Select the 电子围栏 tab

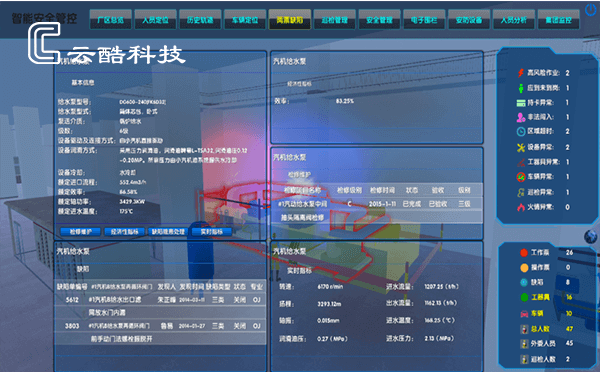pyautogui.click(x=424, y=20)
